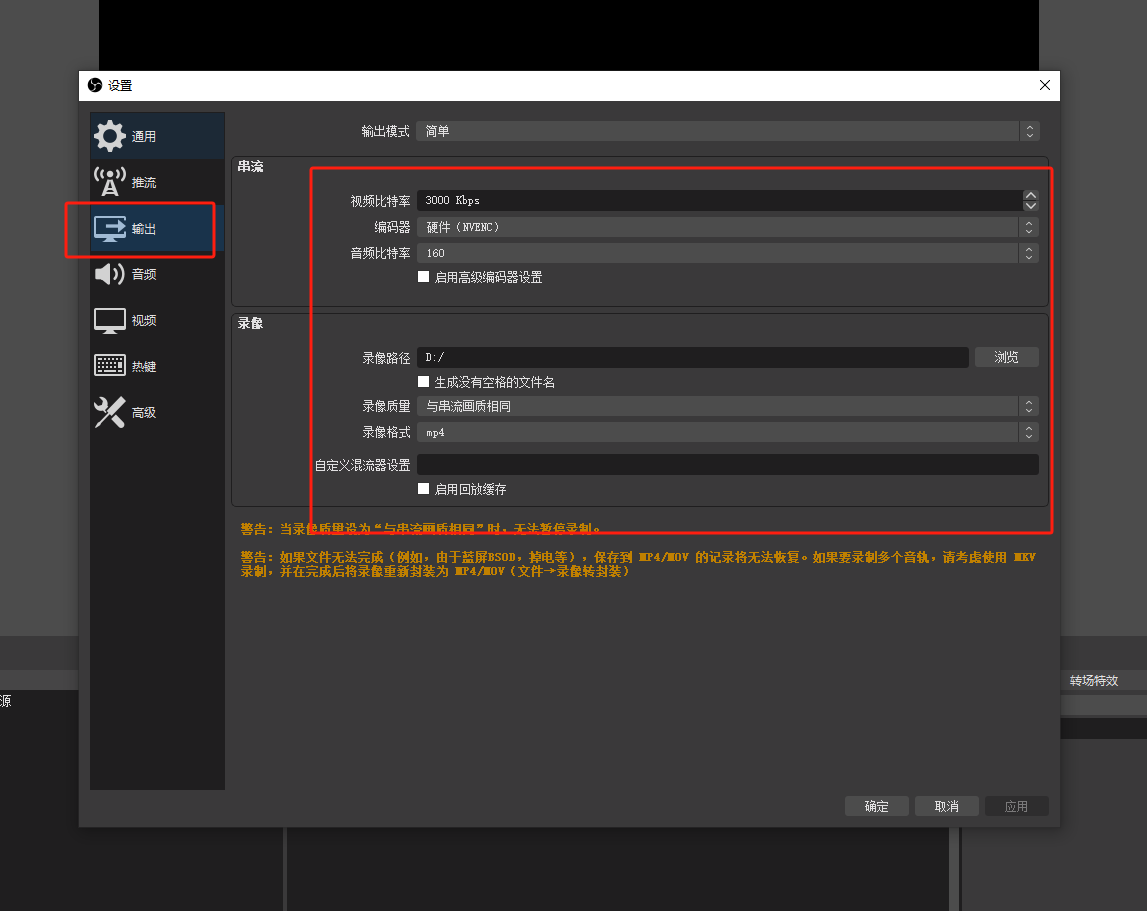Viewport: 1147px width, 911px height.
Task: Click the 浏览 browse button
Action: (1006, 357)
